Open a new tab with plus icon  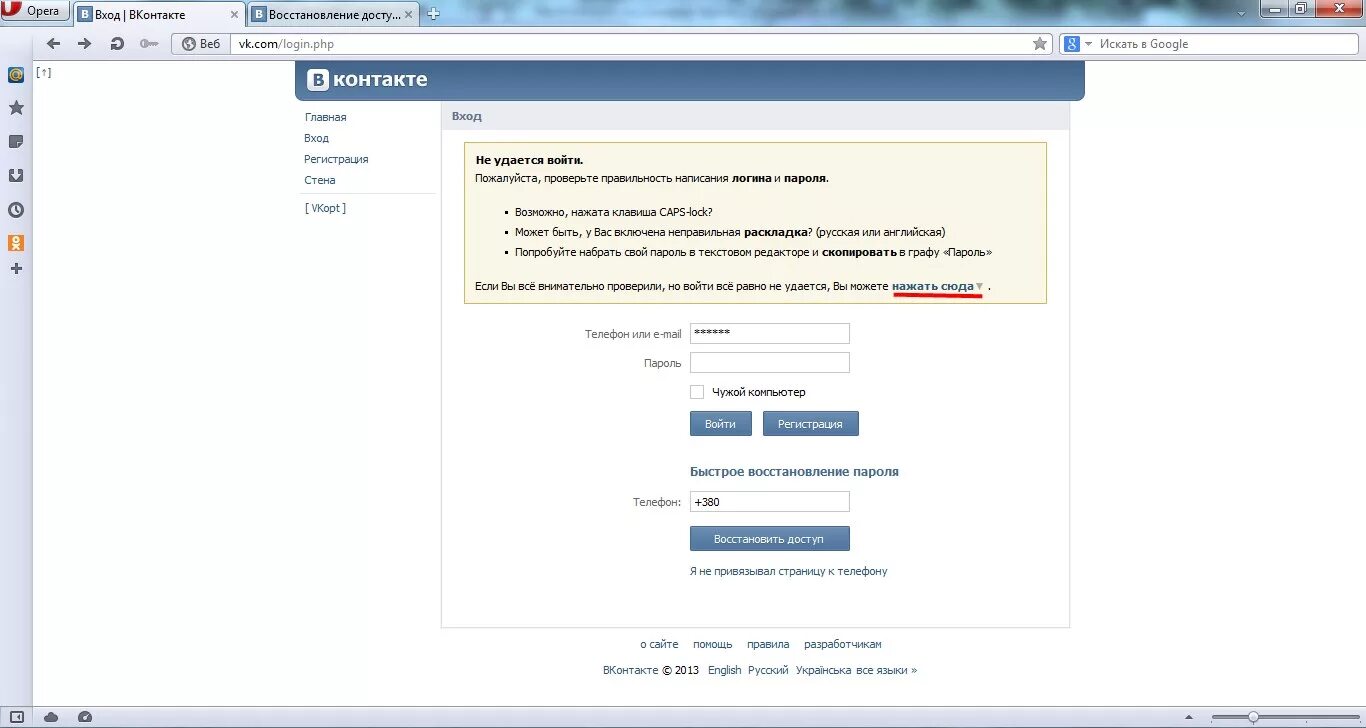point(433,14)
